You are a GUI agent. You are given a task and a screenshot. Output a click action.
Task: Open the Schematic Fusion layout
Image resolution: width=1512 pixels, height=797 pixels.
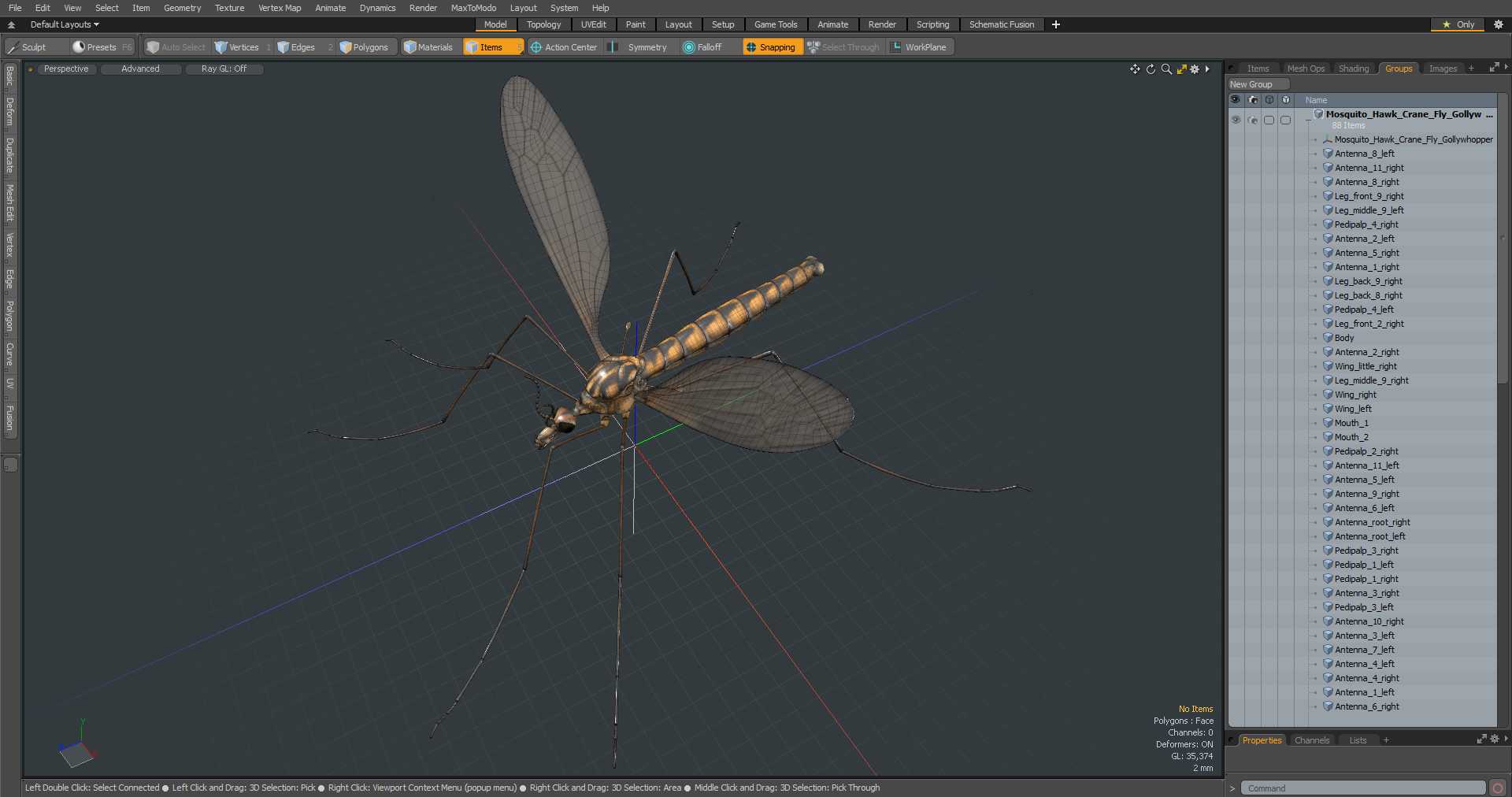click(x=1002, y=24)
